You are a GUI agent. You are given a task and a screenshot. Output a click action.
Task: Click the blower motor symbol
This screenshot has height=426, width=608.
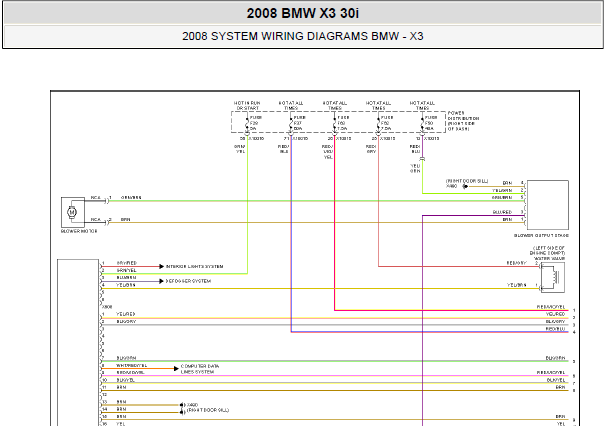[72, 212]
